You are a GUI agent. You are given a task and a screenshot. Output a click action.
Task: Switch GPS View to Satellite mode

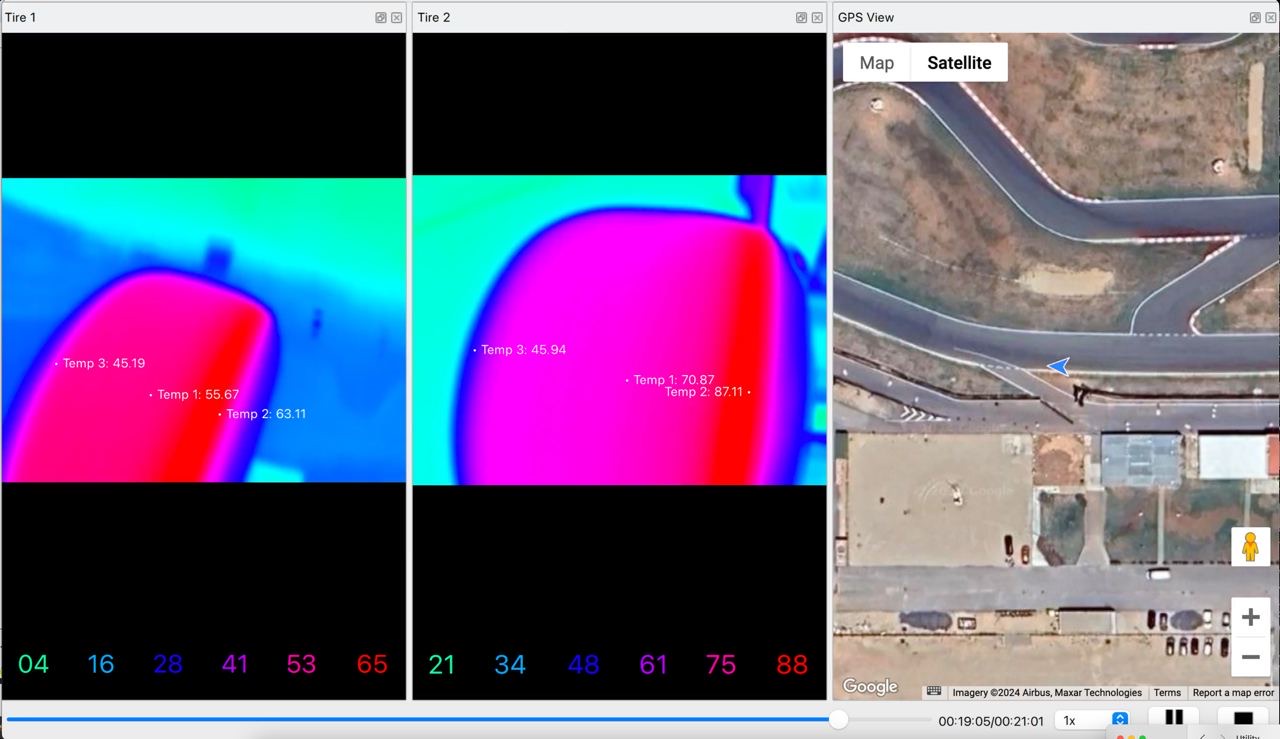pyautogui.click(x=959, y=62)
